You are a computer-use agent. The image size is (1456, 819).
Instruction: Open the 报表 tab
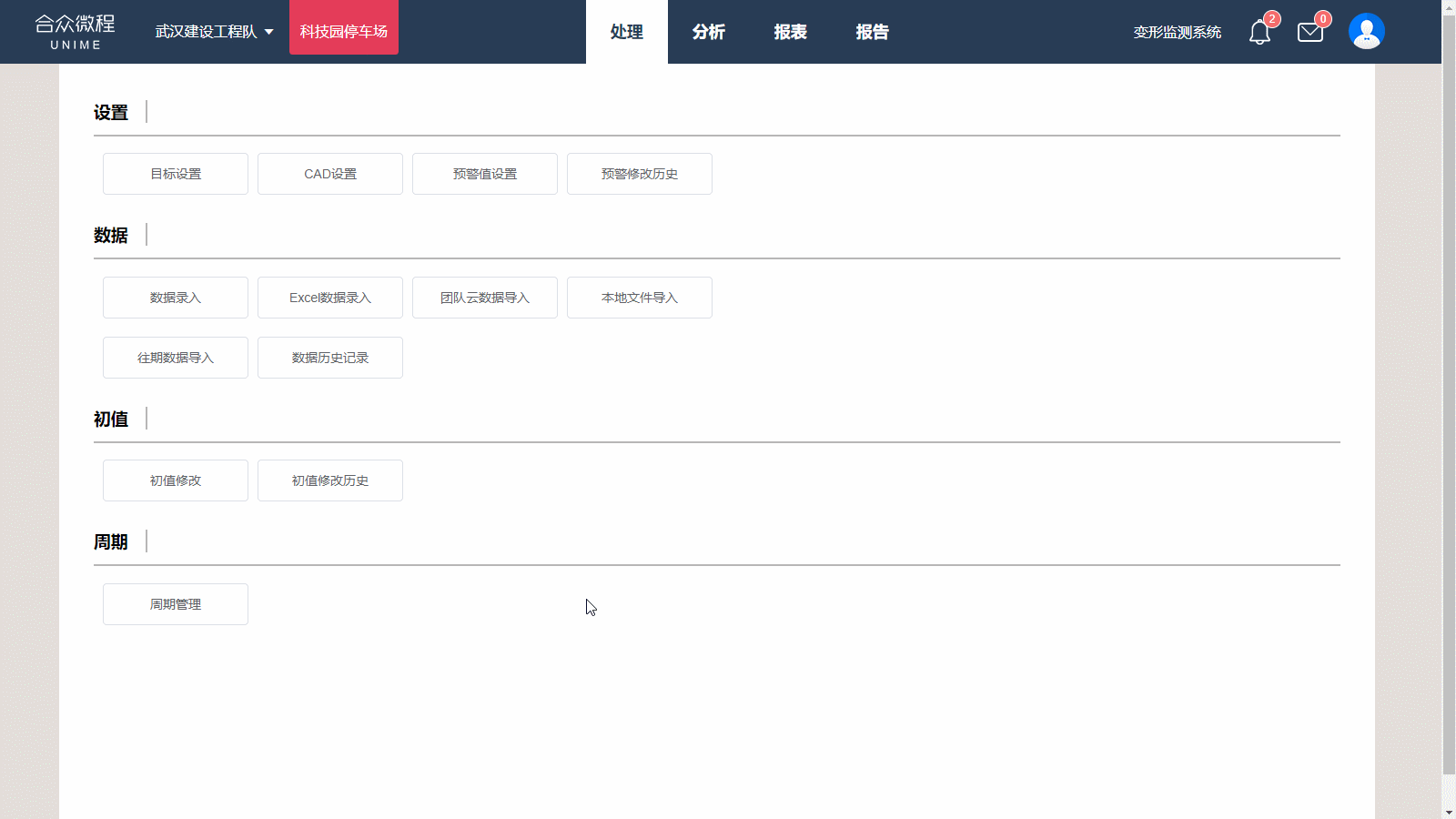790,32
